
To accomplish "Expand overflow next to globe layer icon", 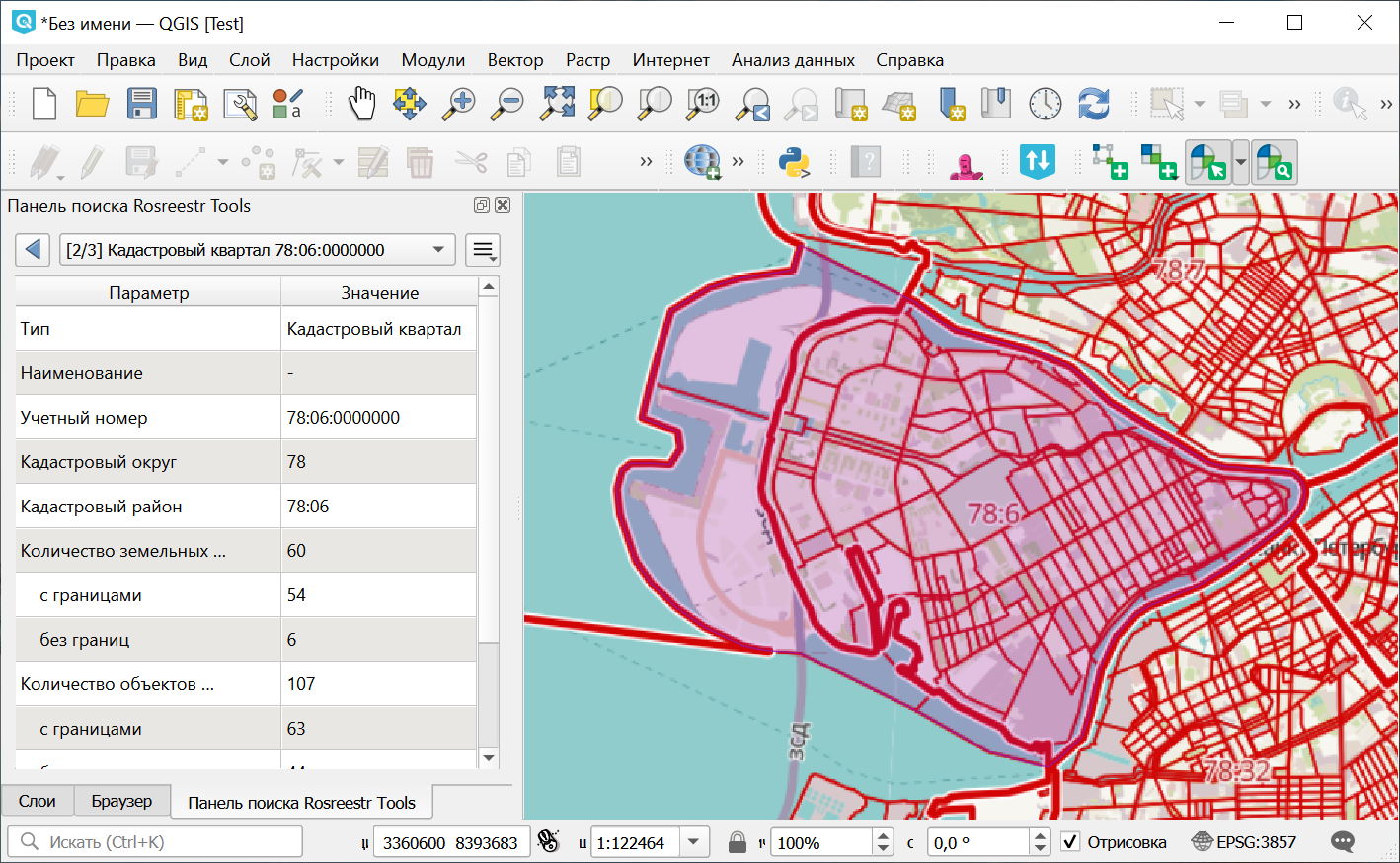I will click(738, 161).
